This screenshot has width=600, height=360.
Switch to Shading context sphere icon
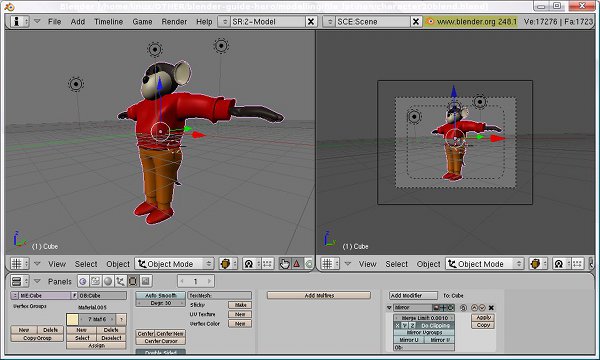pos(108,282)
